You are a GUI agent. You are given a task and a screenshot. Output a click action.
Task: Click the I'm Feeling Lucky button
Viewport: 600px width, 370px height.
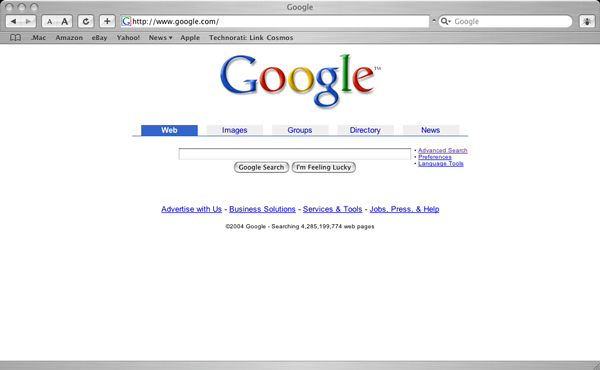[324, 167]
